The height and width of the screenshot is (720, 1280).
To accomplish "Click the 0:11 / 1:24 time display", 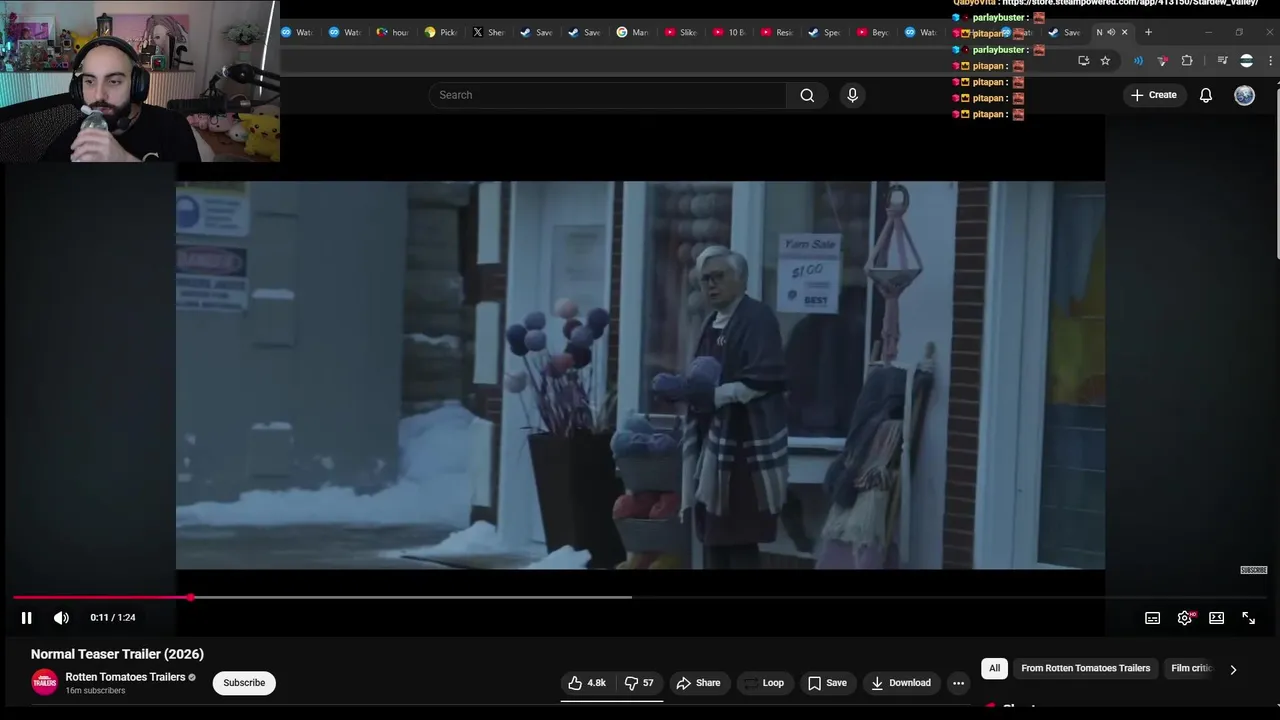I will click(113, 618).
